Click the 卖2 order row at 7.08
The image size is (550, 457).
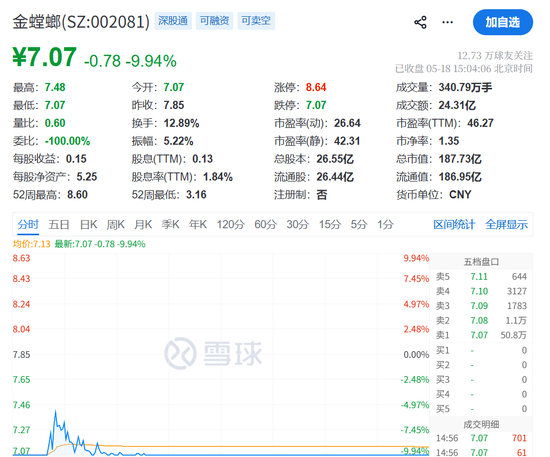(x=481, y=321)
